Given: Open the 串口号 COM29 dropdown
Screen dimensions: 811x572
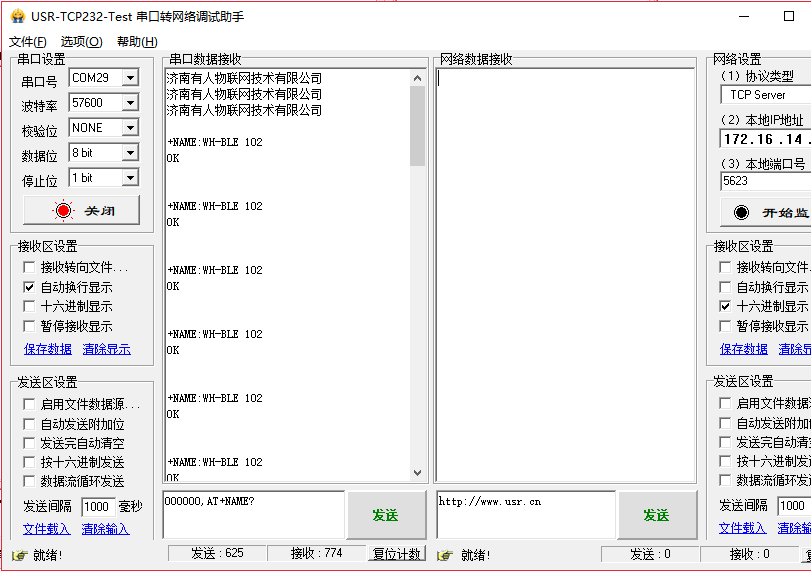Looking at the screenshot, I should coord(129,78).
